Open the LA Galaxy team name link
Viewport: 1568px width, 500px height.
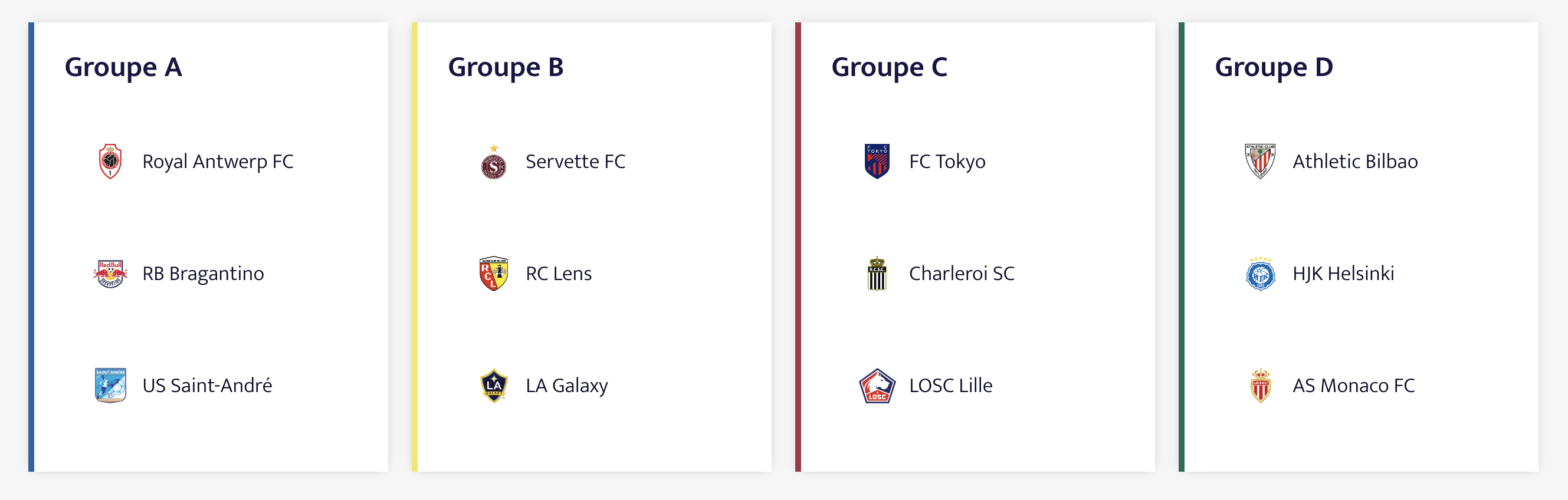pyautogui.click(x=567, y=386)
